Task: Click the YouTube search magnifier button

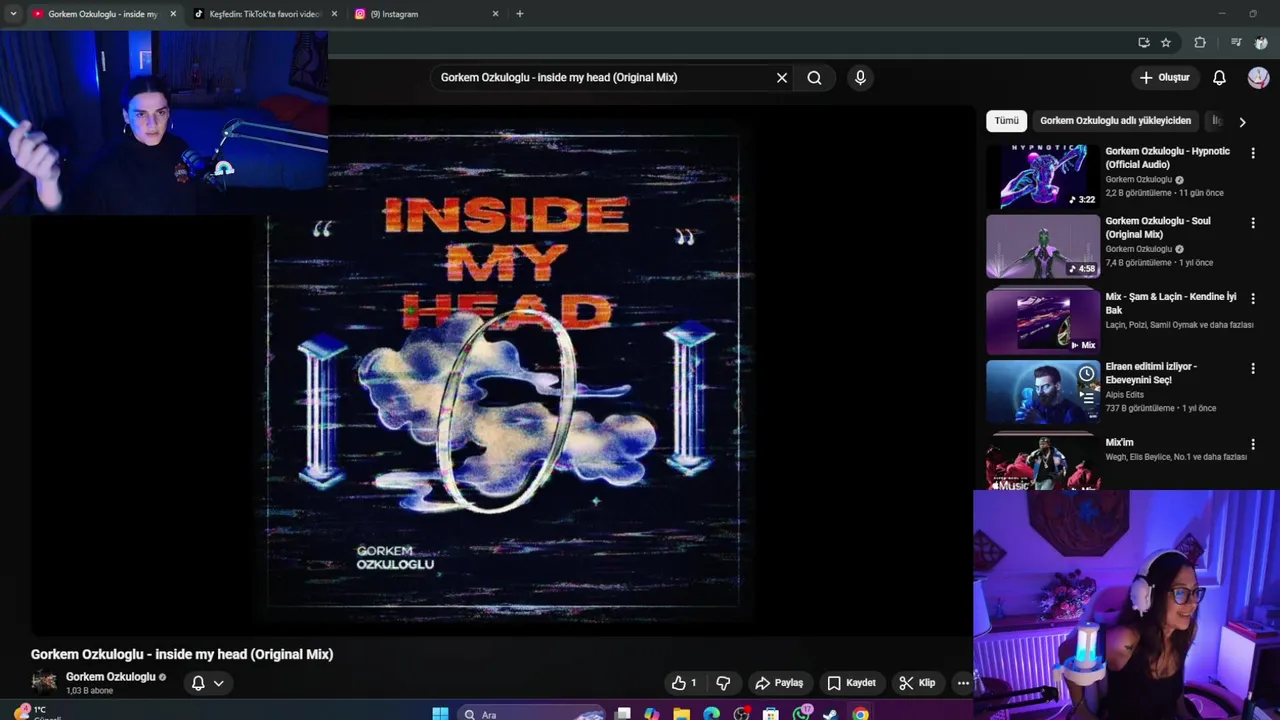Action: (x=814, y=78)
